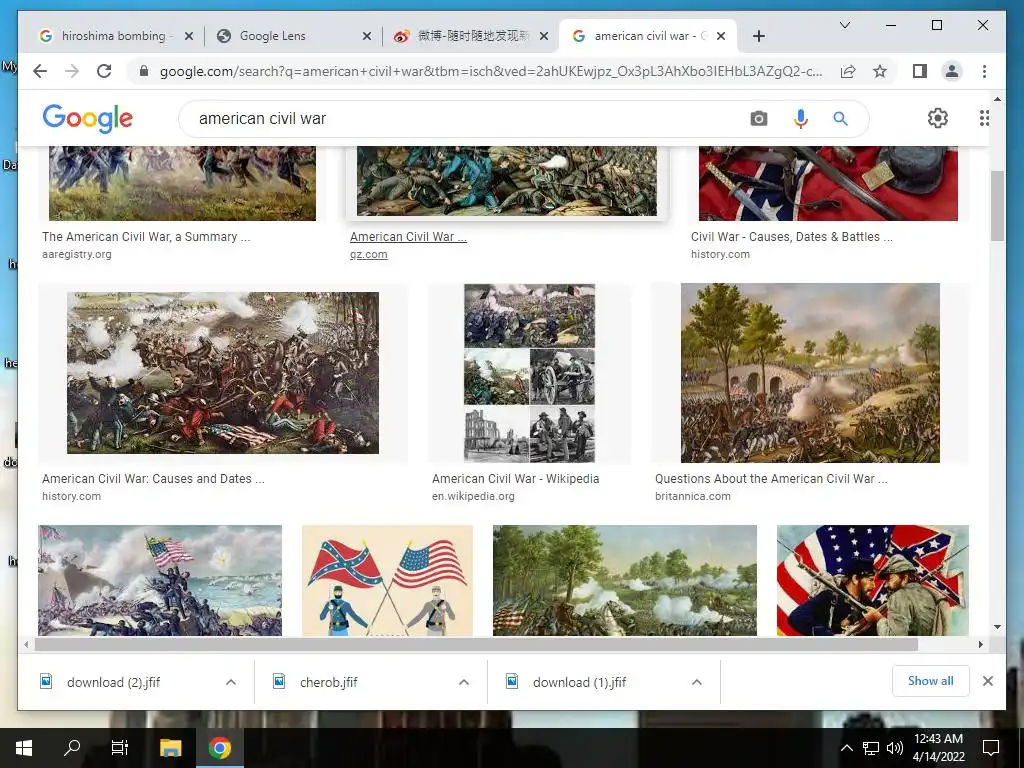This screenshot has width=1024, height=768.
Task: Expand options for download (1).jfif
Action: click(697, 682)
